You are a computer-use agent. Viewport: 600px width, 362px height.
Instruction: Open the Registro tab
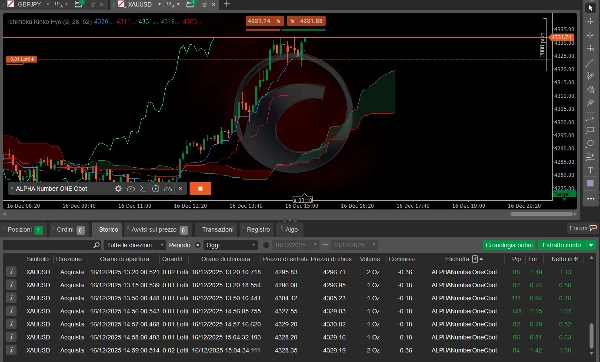[258, 230]
